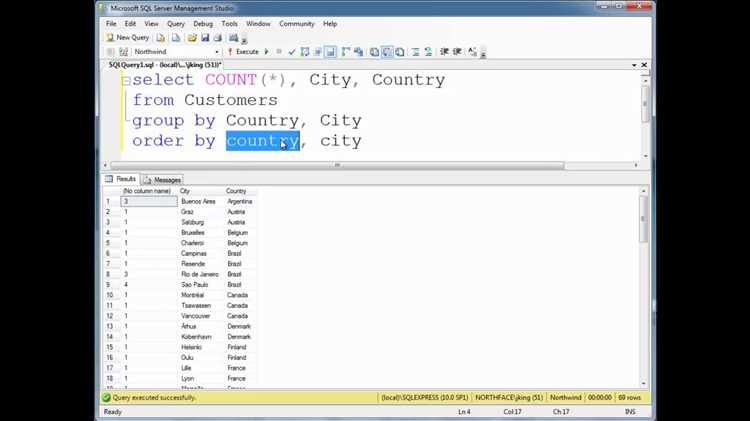Viewport: 750px width, 421px height.
Task: Open the active files dropdown arrow
Action: pos(634,65)
